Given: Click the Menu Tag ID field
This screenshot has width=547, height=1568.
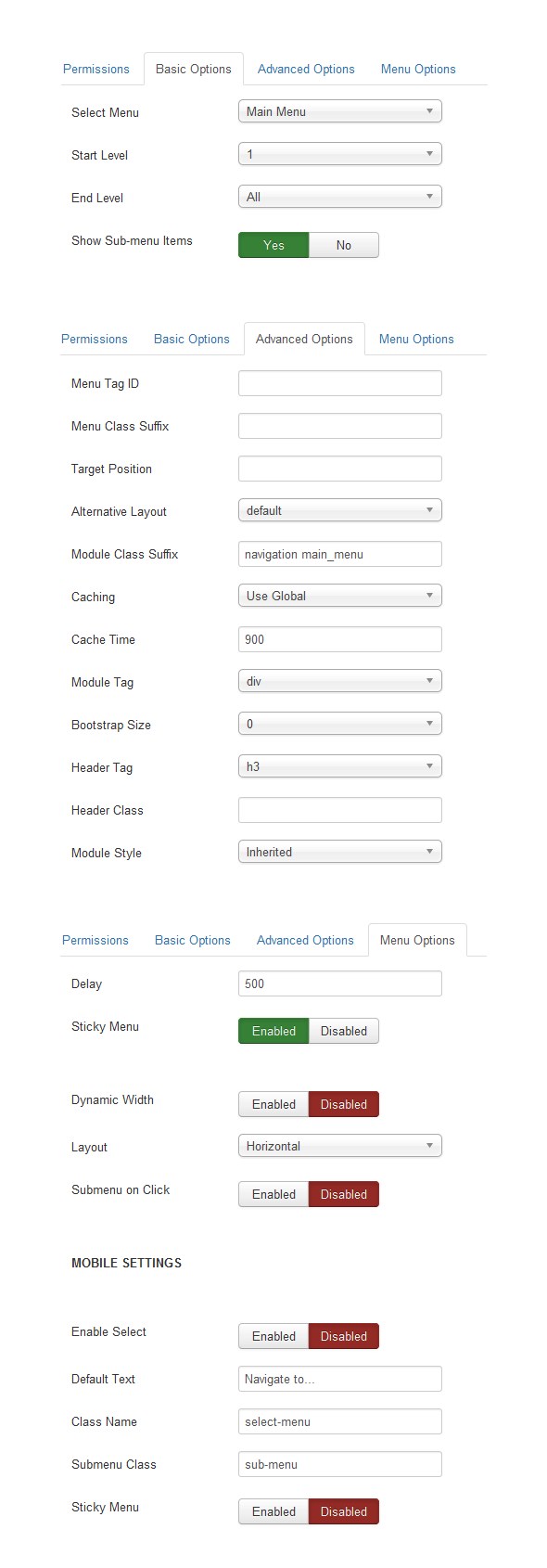Looking at the screenshot, I should coord(340,383).
